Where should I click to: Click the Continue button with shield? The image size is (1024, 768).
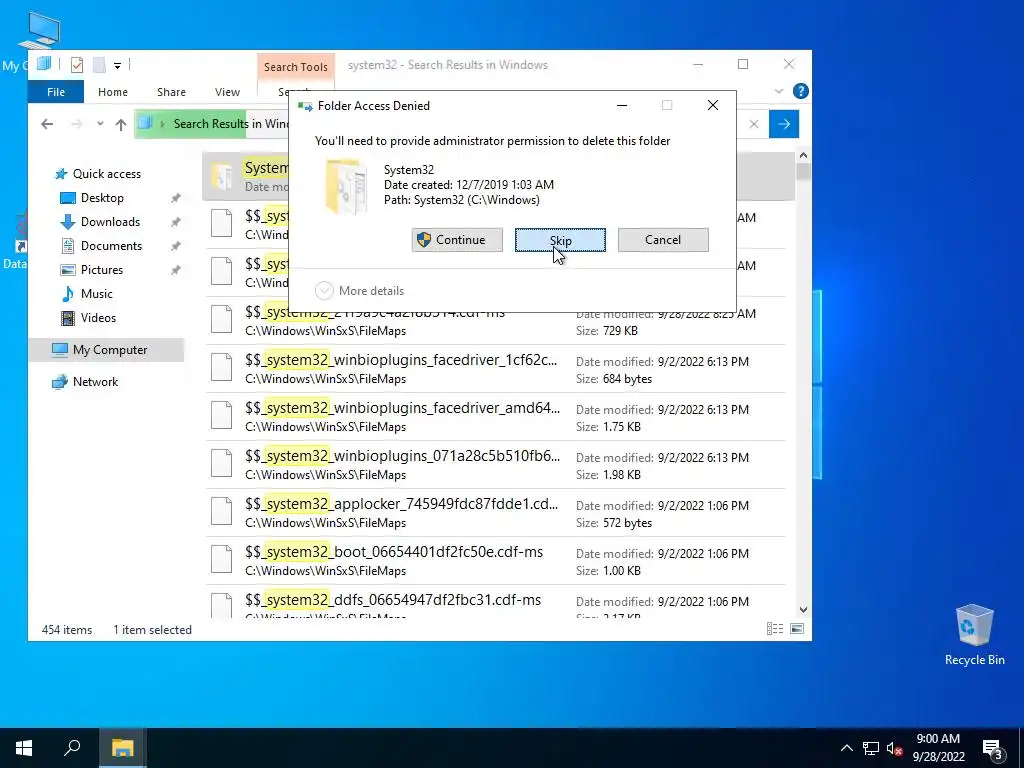(x=457, y=240)
